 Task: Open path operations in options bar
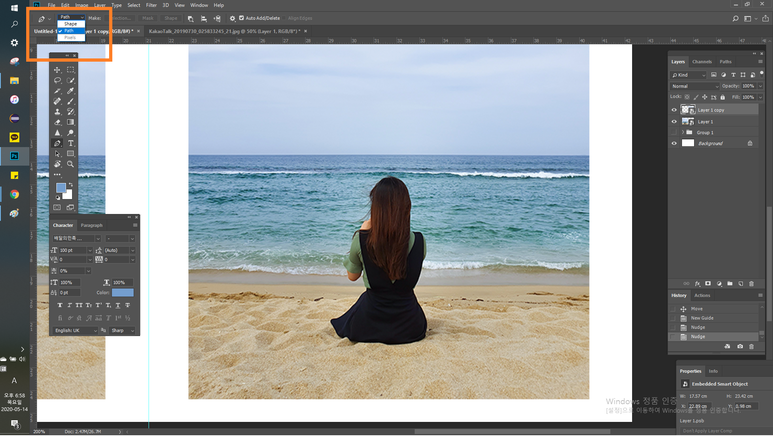click(x=190, y=18)
